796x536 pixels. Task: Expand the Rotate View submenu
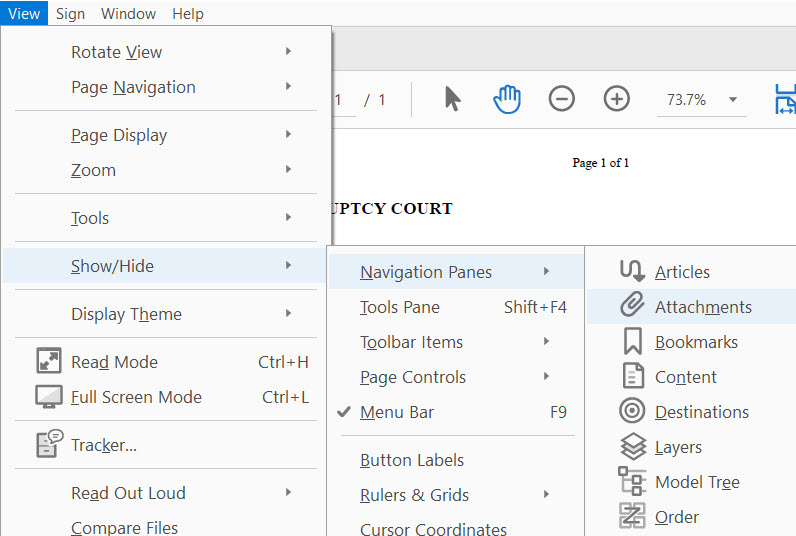[165, 52]
